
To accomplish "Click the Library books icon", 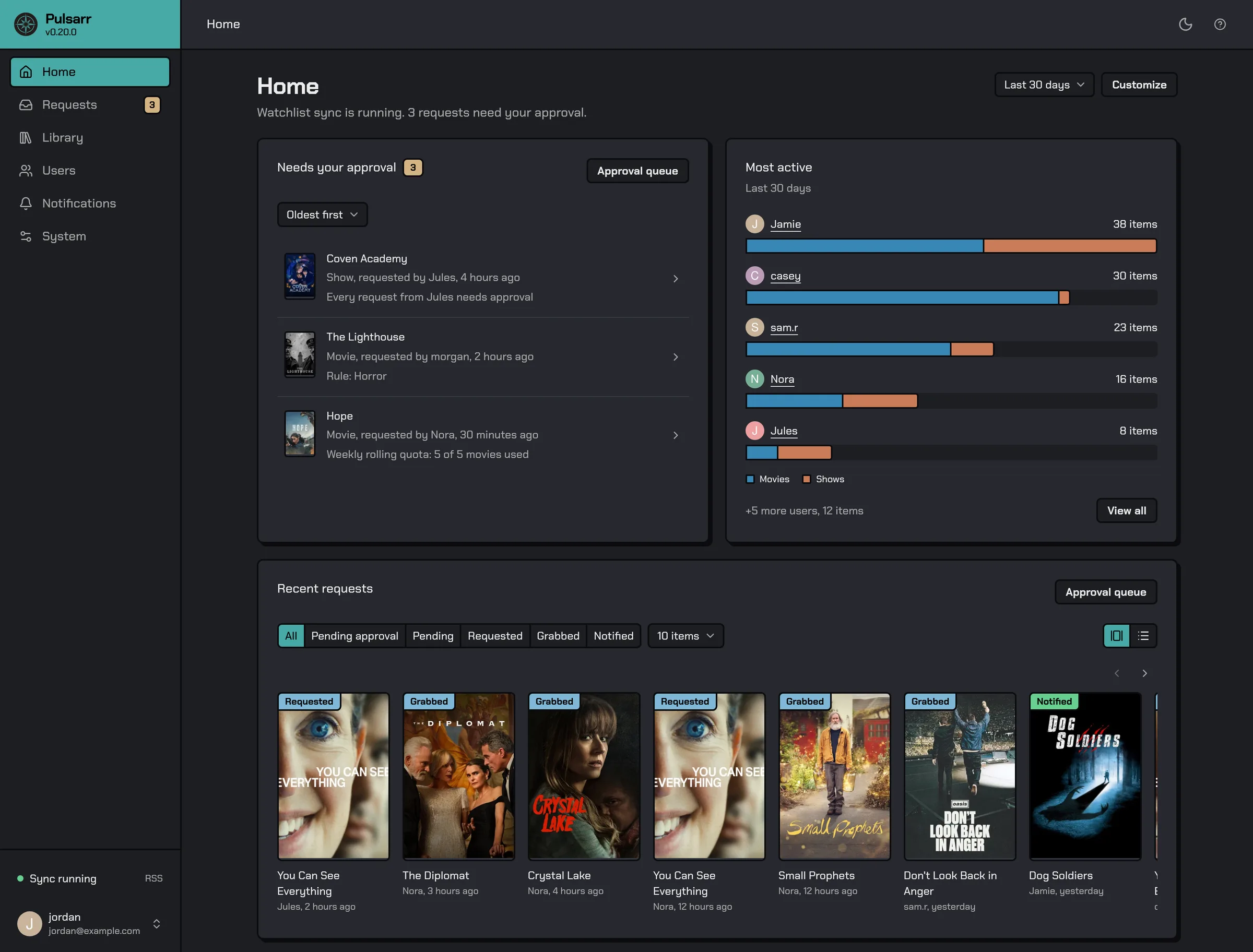I will pyautogui.click(x=26, y=138).
